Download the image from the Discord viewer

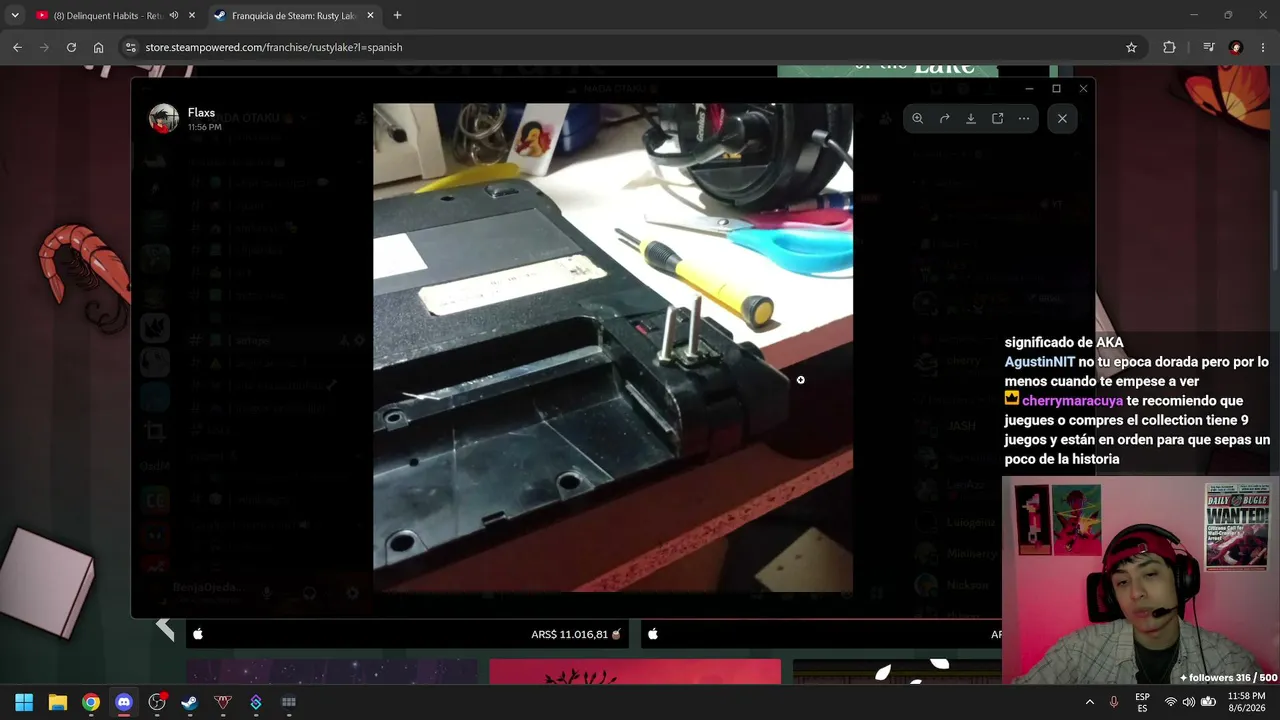(970, 118)
